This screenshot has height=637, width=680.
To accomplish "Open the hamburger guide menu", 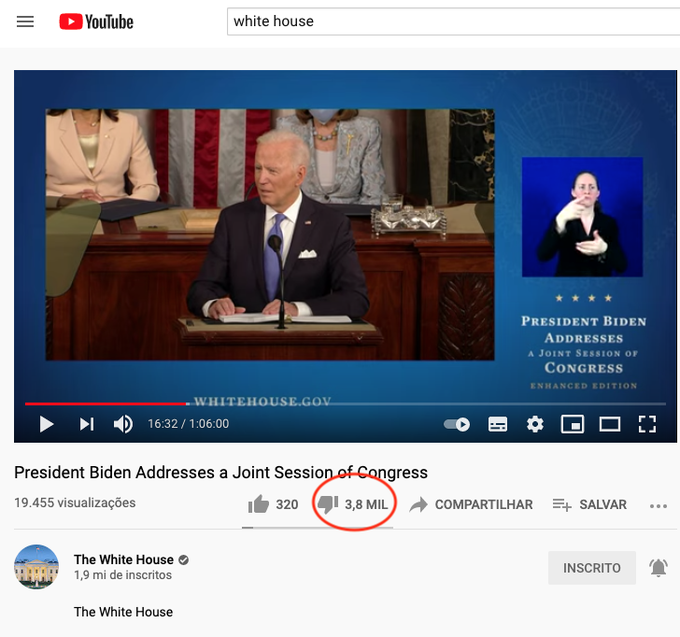I will 25,21.
